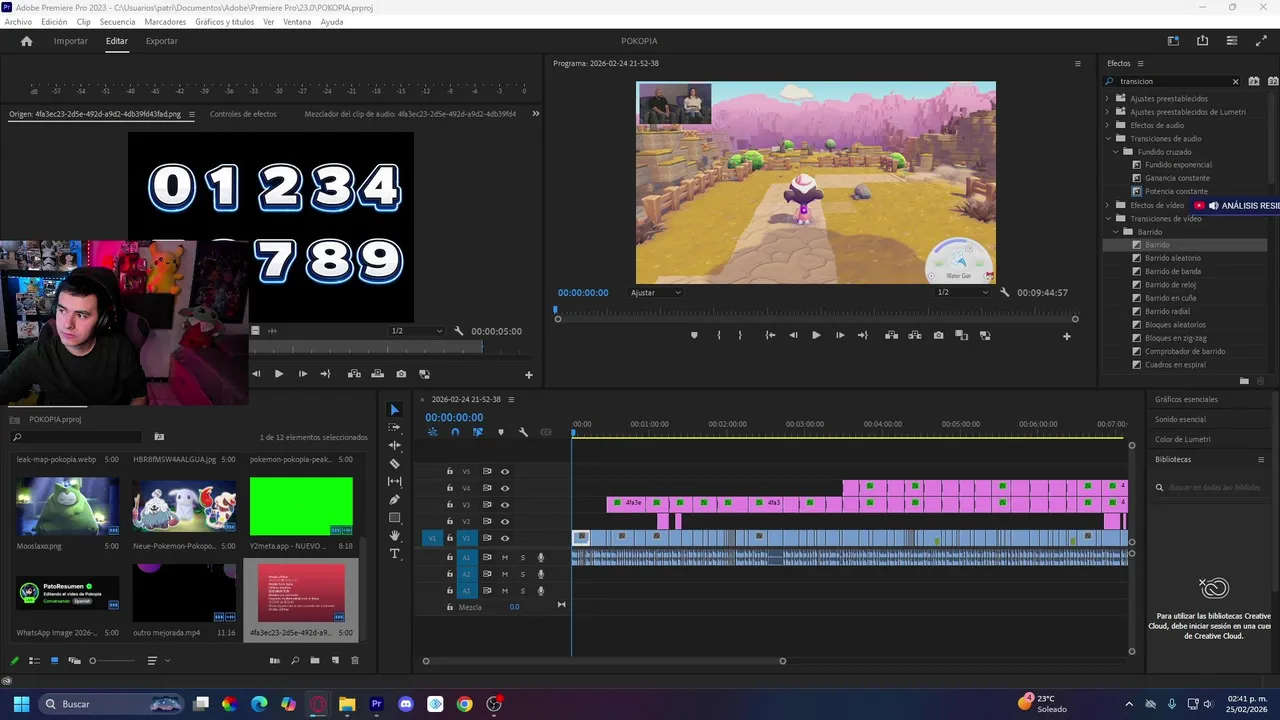This screenshot has width=1280, height=720.
Task: Select the Selection arrow tool
Action: coord(394,410)
